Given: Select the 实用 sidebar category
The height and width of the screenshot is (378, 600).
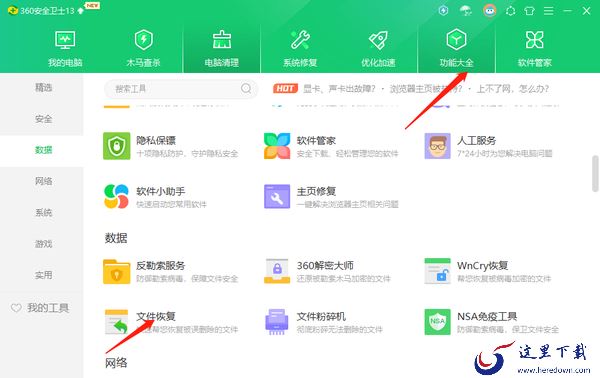Looking at the screenshot, I should point(43,275).
